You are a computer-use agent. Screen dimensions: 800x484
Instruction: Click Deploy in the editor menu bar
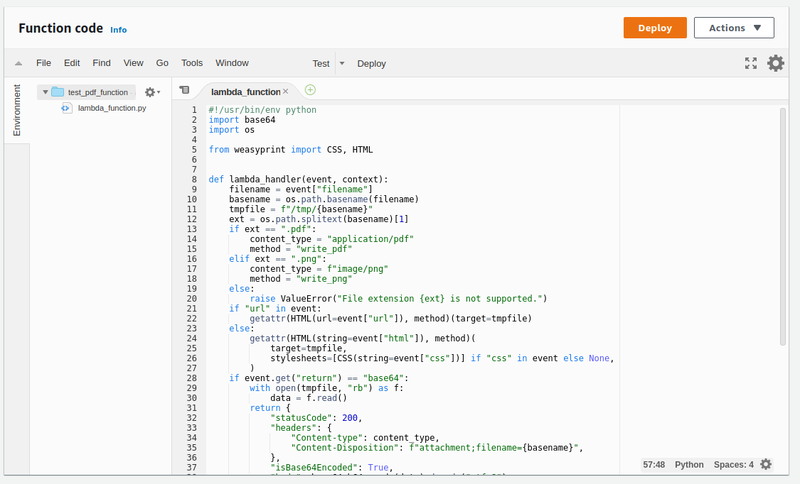(x=371, y=63)
